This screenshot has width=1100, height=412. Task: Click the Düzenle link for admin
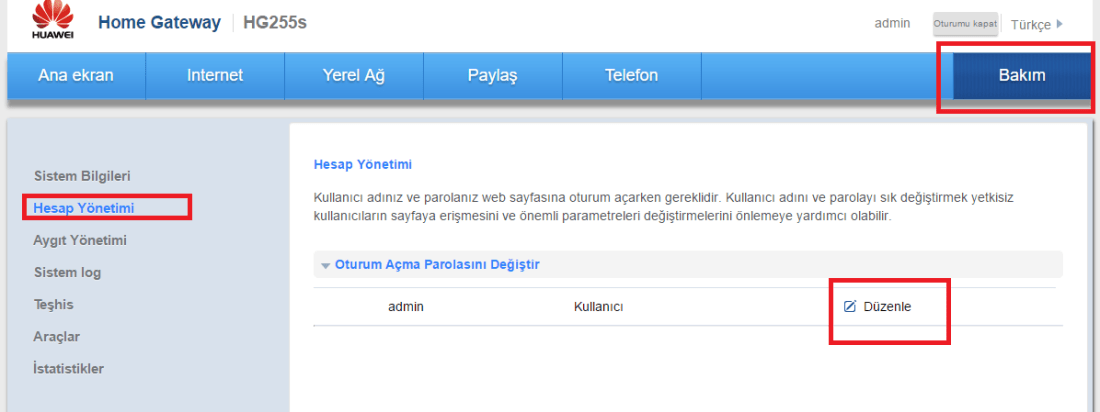pyautogui.click(x=888, y=306)
